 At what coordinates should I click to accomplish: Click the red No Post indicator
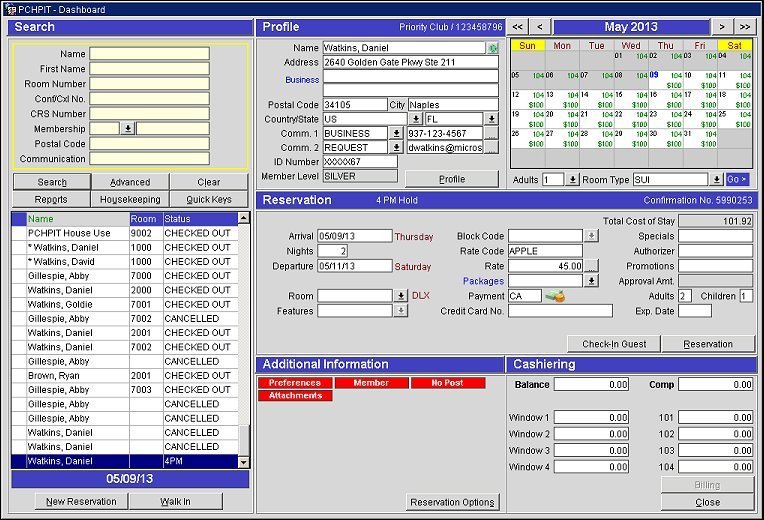[x=447, y=383]
